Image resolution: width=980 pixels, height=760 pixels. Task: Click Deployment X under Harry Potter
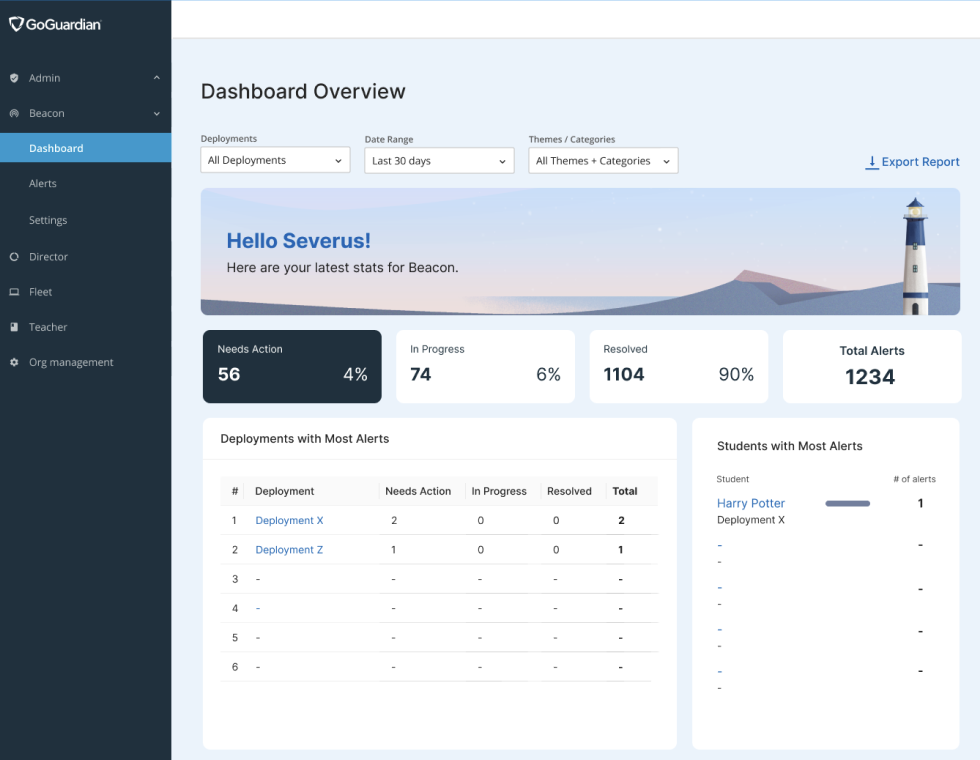point(751,520)
